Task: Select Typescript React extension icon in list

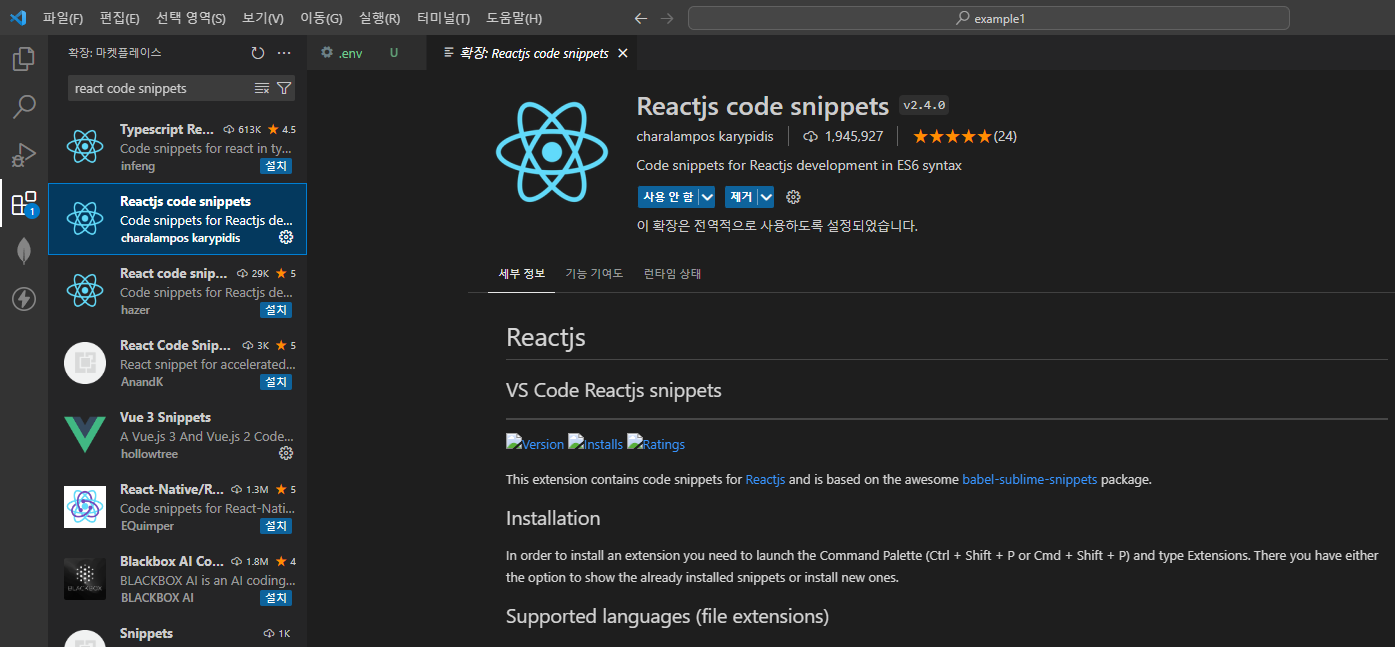Action: (85, 147)
